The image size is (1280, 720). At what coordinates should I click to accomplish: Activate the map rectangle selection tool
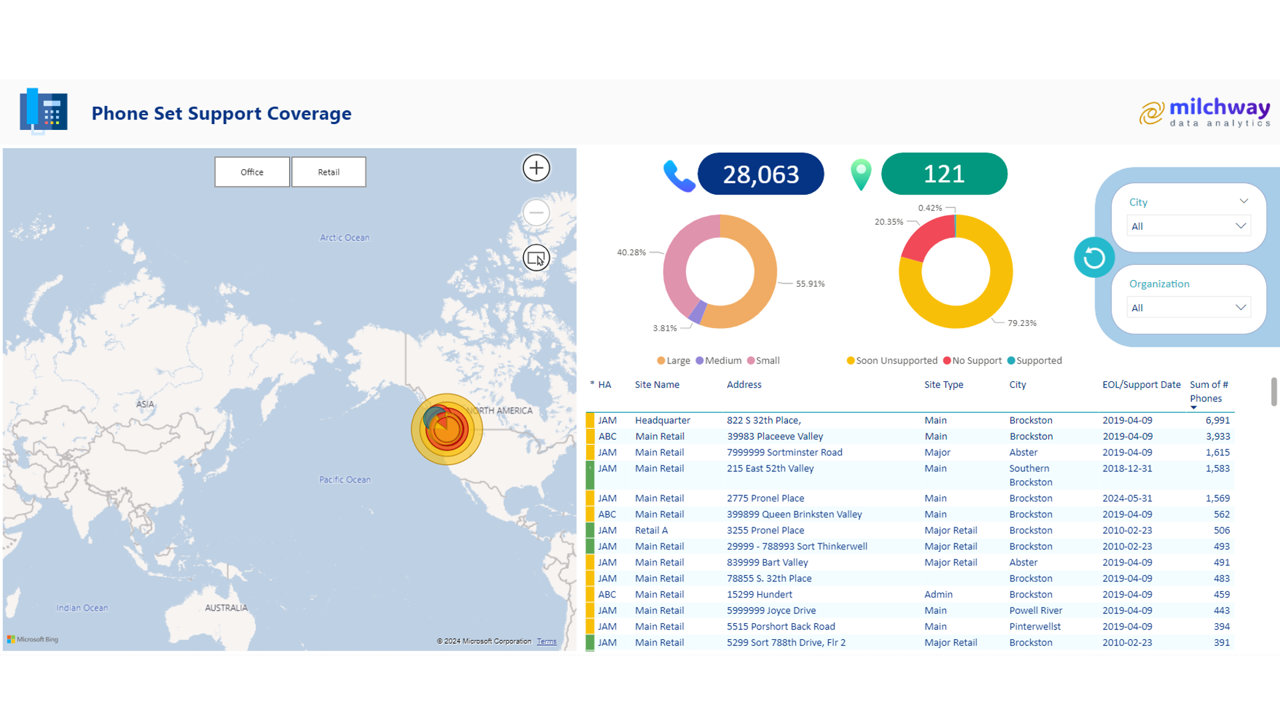tap(536, 257)
